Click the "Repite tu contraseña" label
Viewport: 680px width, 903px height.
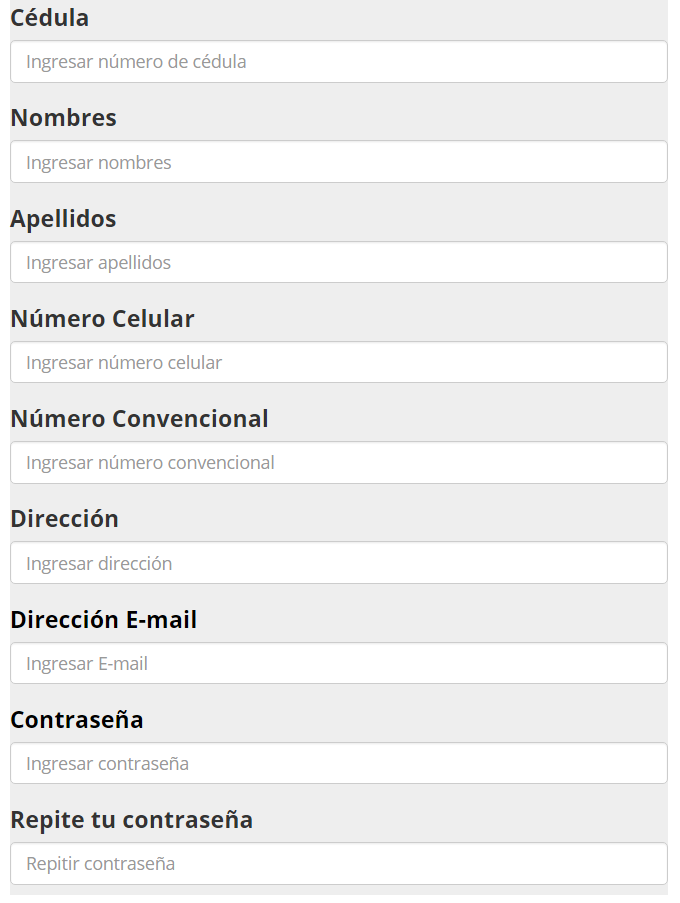[131, 820]
